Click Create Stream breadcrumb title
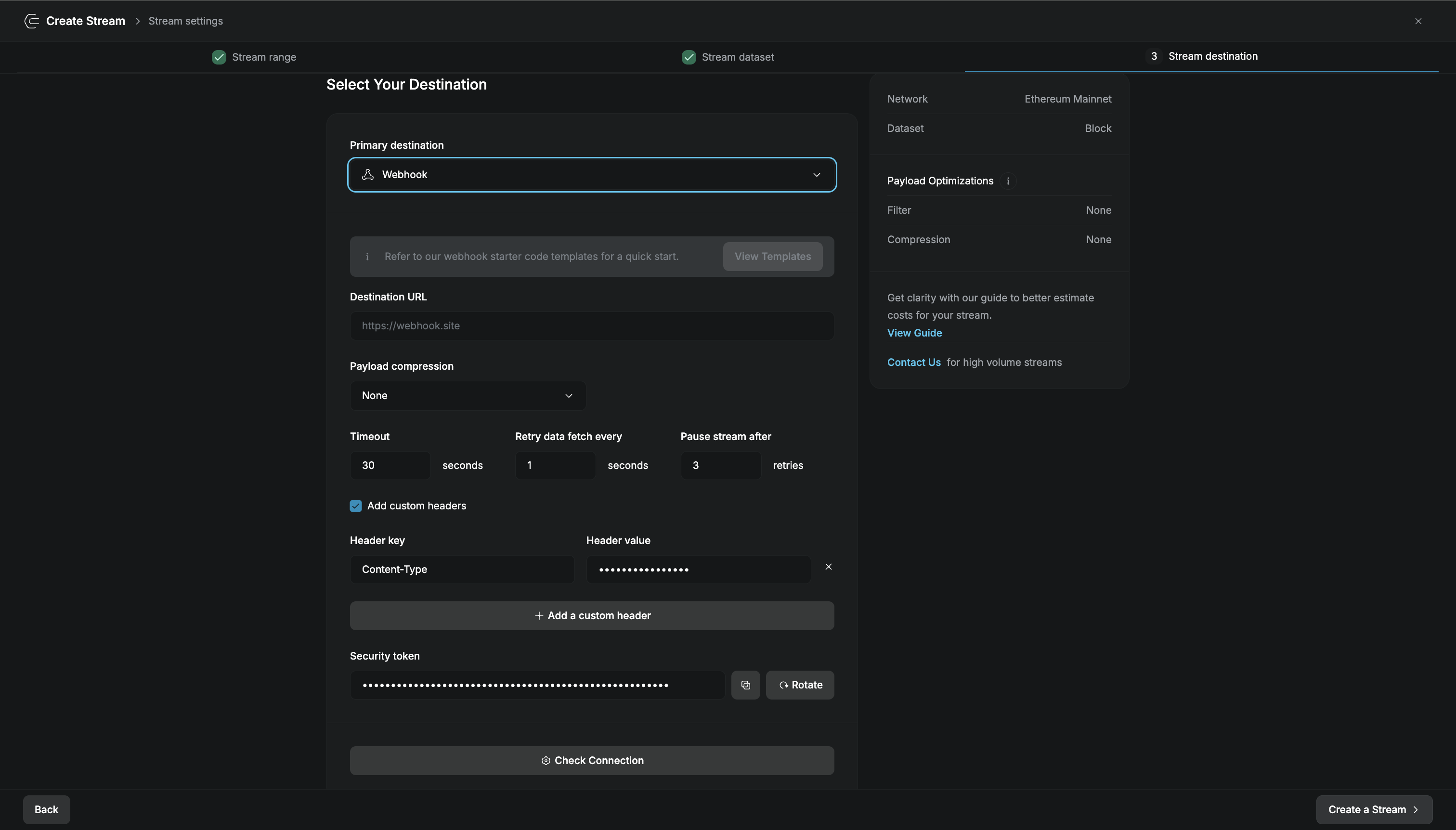 (x=86, y=21)
